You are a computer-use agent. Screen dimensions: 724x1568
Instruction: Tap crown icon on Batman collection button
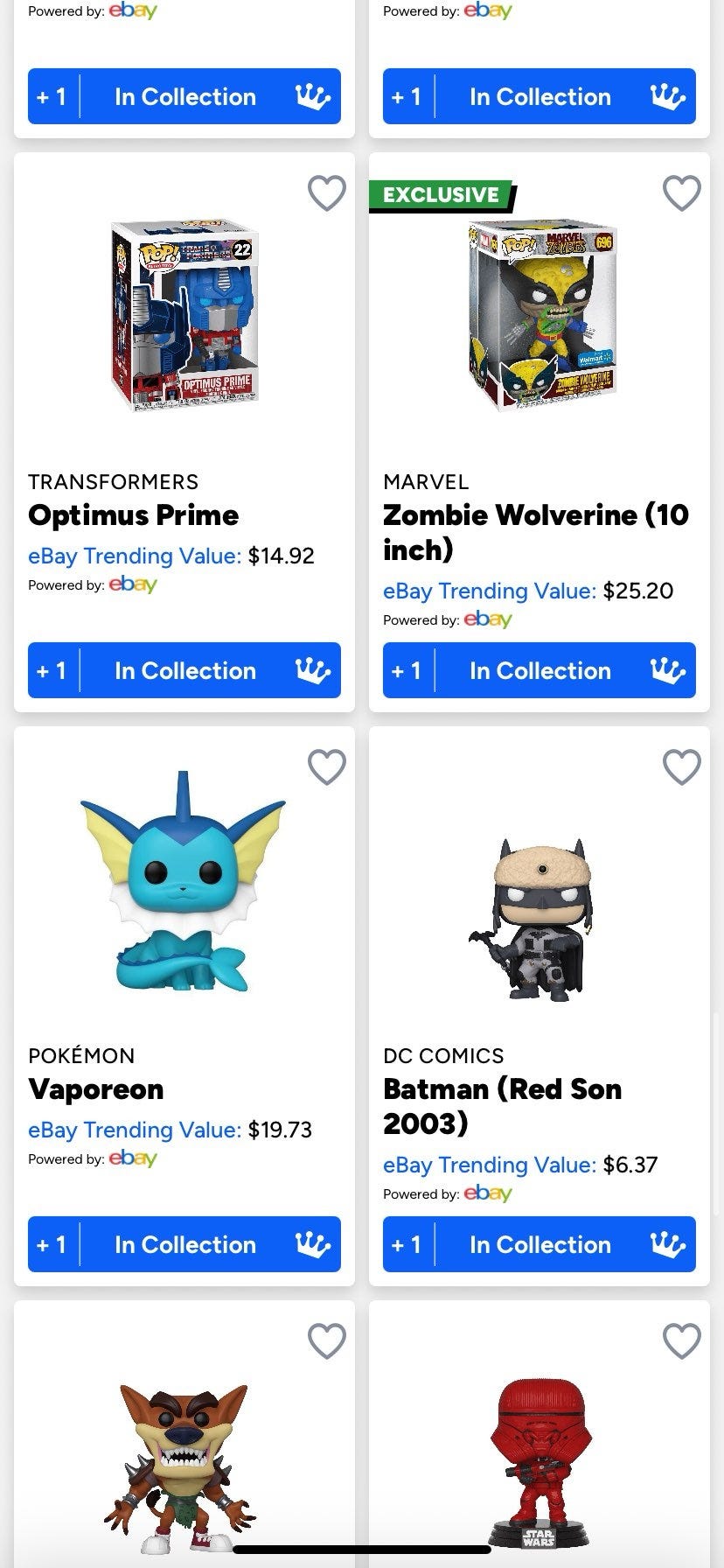pyautogui.click(x=668, y=1244)
